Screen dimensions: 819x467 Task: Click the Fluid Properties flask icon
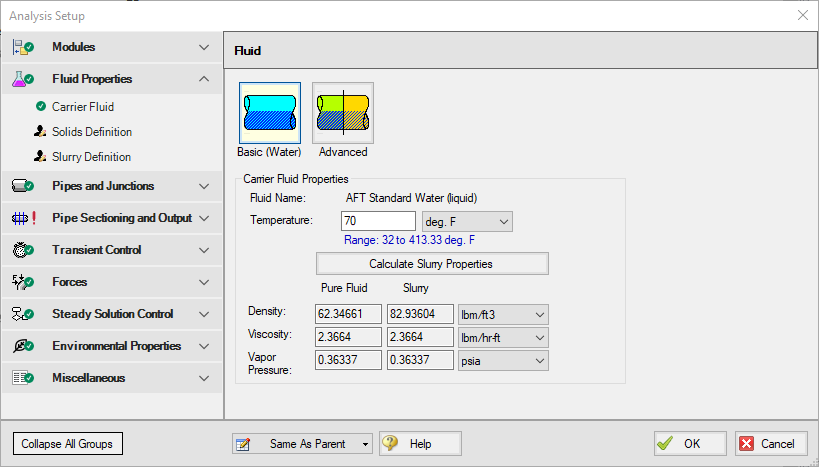tap(23, 79)
